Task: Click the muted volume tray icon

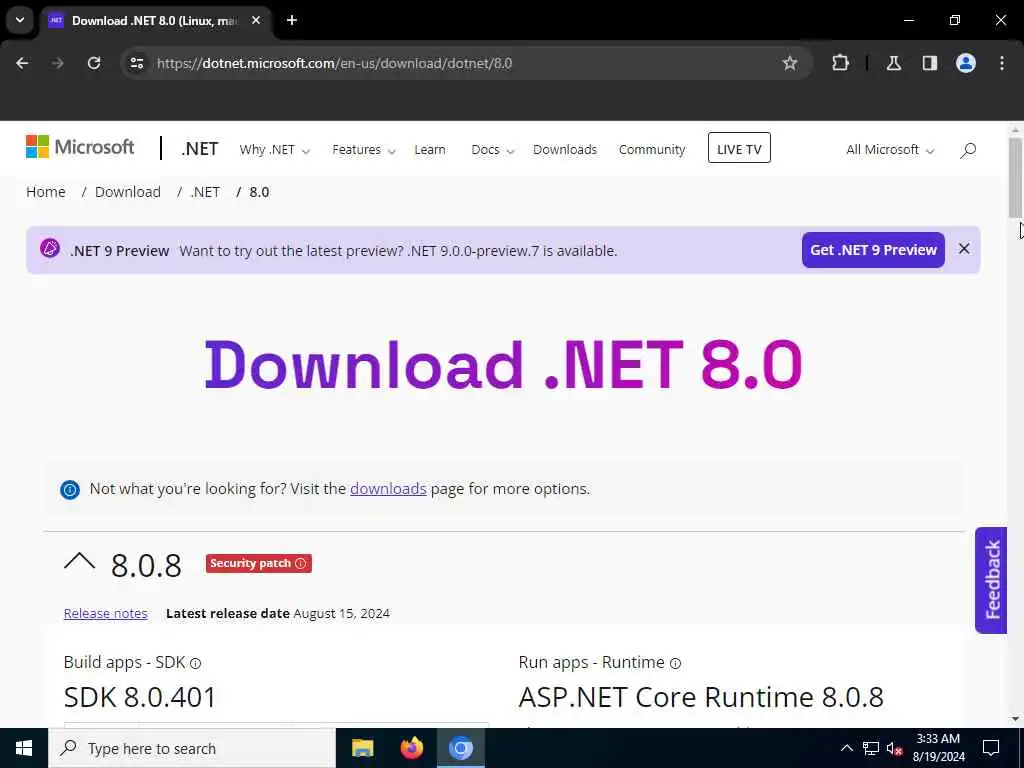Action: point(895,748)
